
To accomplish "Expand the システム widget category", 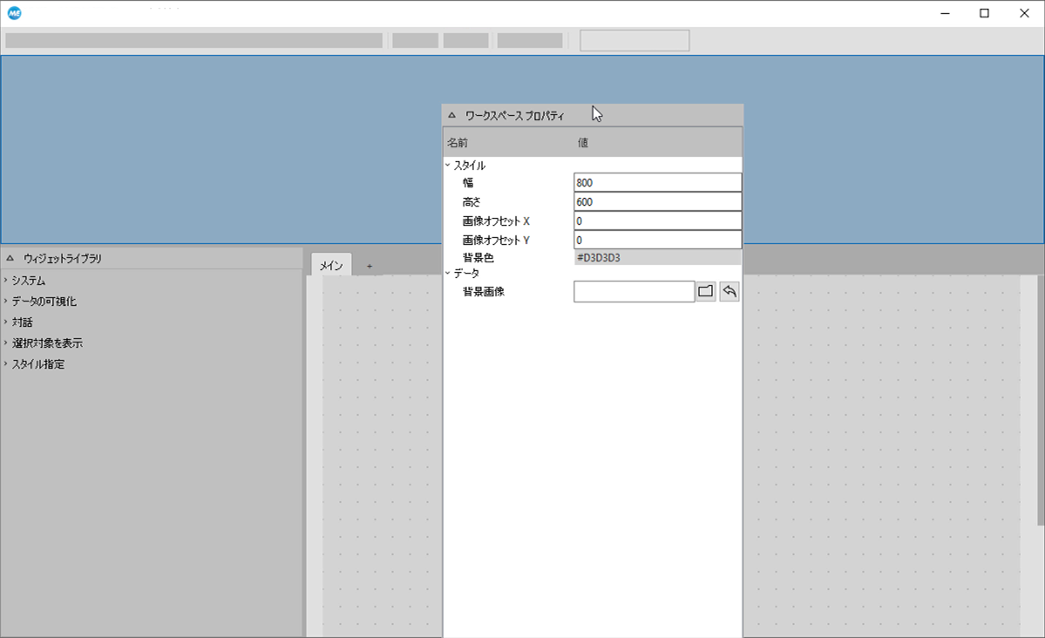I will (x=6, y=280).
